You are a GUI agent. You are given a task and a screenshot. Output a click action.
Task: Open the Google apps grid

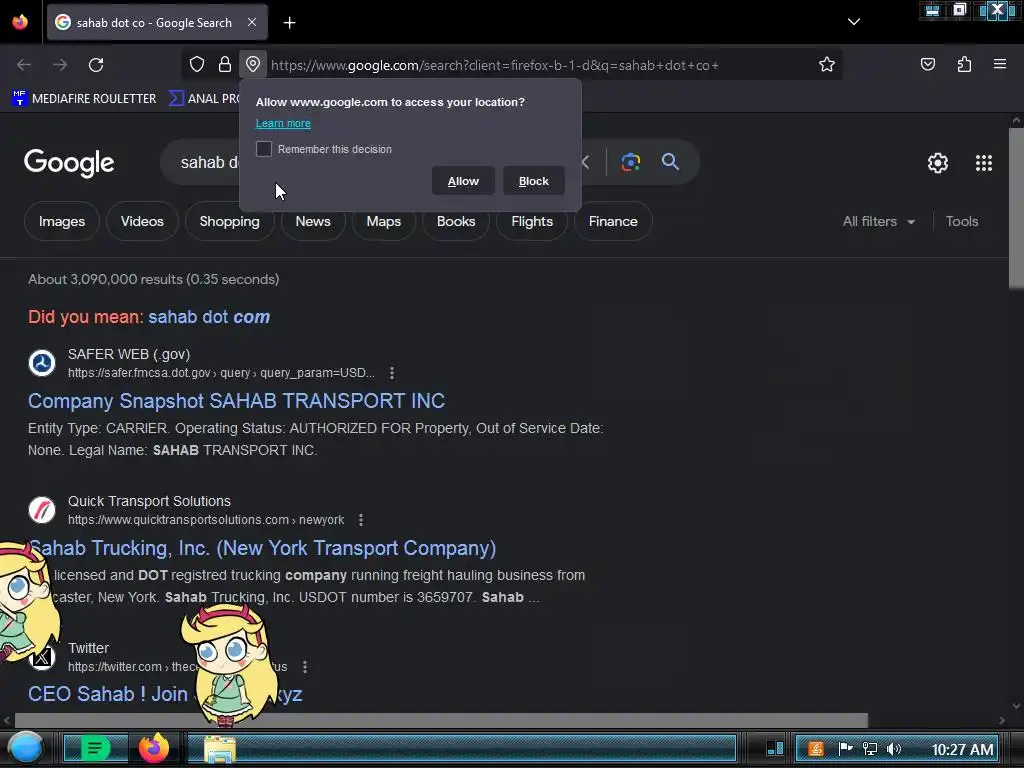click(984, 163)
